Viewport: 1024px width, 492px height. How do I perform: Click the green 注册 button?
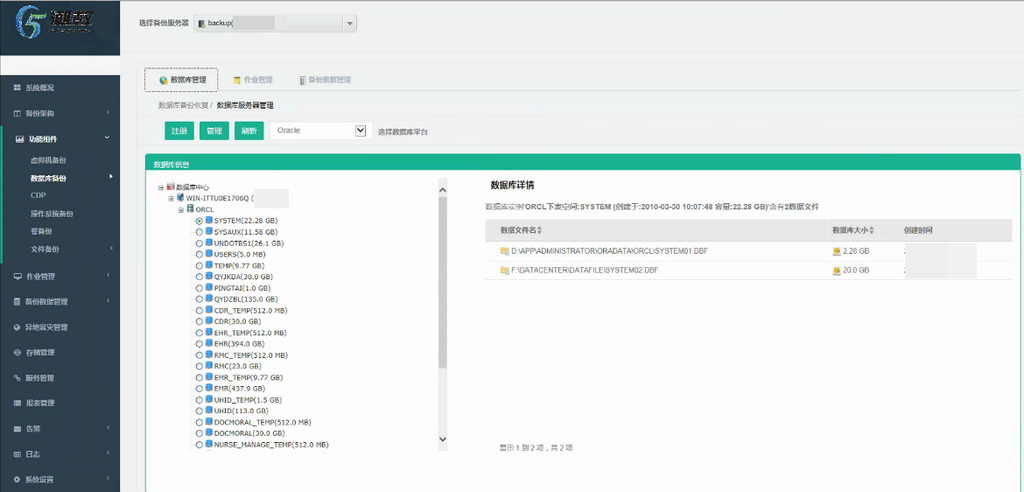[179, 131]
